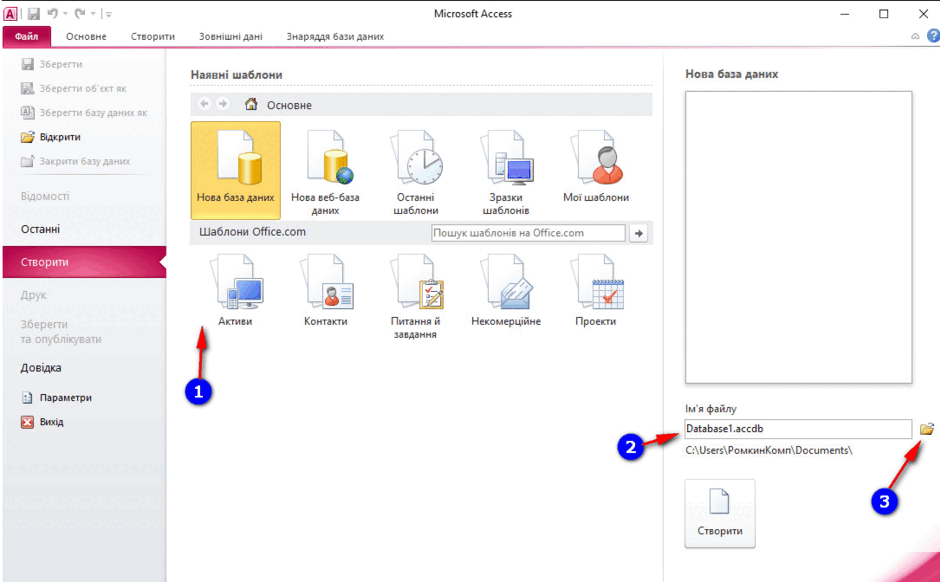Click Зберегти об'єкт як
The image size is (940, 582).
[74, 88]
